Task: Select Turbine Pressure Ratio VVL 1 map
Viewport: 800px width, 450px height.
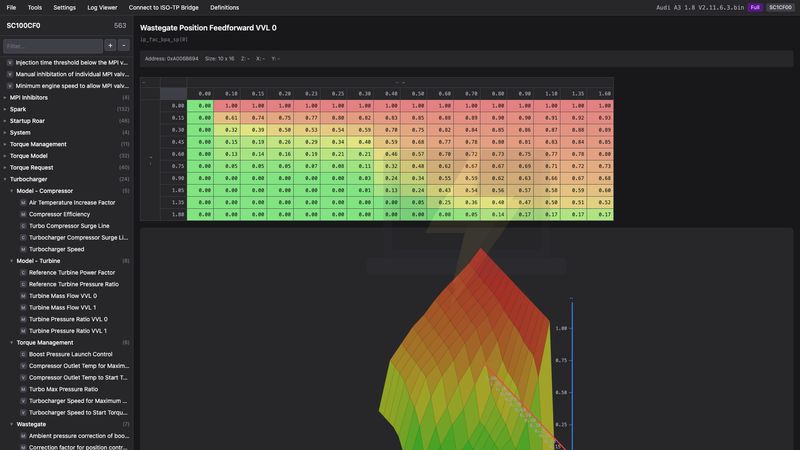Action: tap(67, 330)
